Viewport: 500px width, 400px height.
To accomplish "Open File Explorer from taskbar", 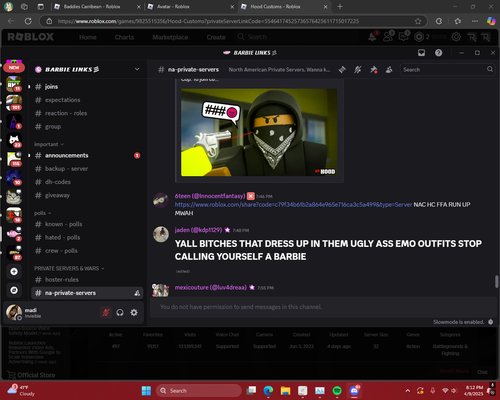I will point(285,391).
